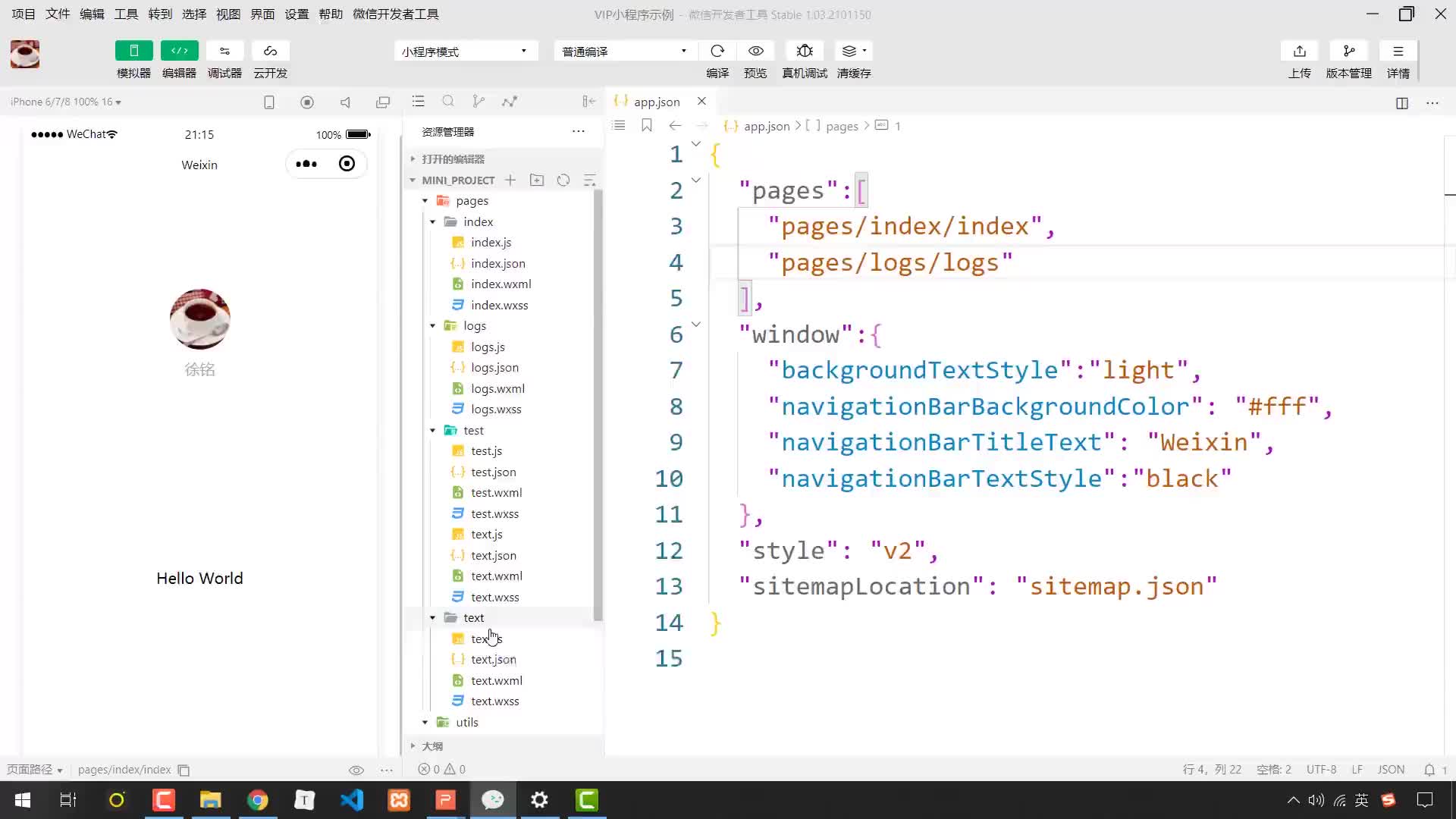Toggle the debugger panel button

click(224, 51)
